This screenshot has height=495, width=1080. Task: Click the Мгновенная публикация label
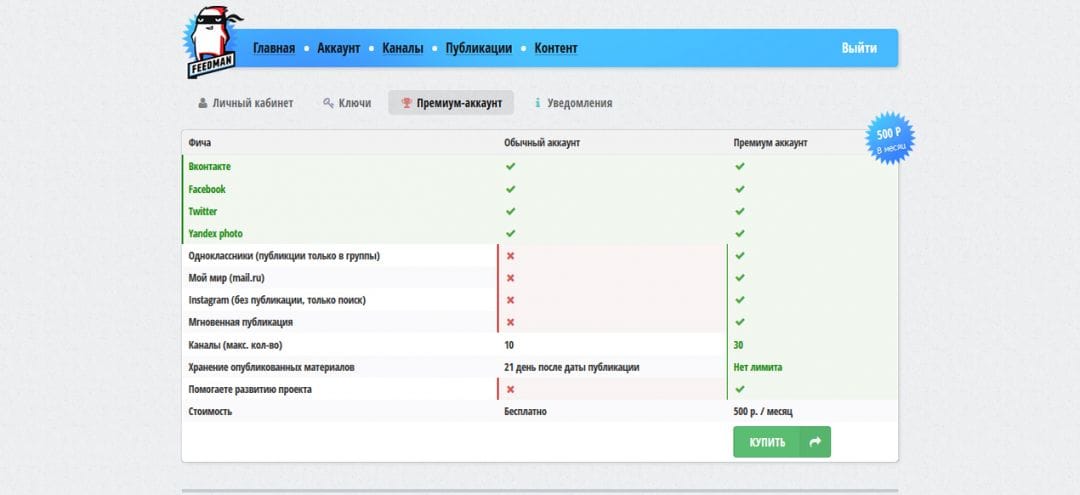(x=240, y=322)
